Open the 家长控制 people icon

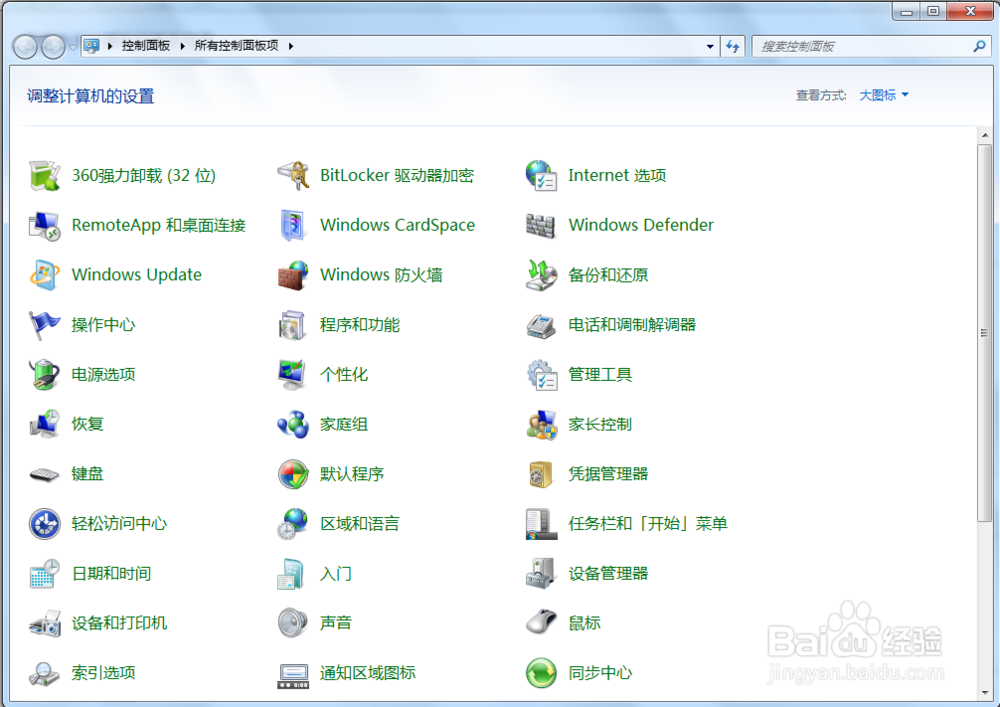pyautogui.click(x=541, y=424)
